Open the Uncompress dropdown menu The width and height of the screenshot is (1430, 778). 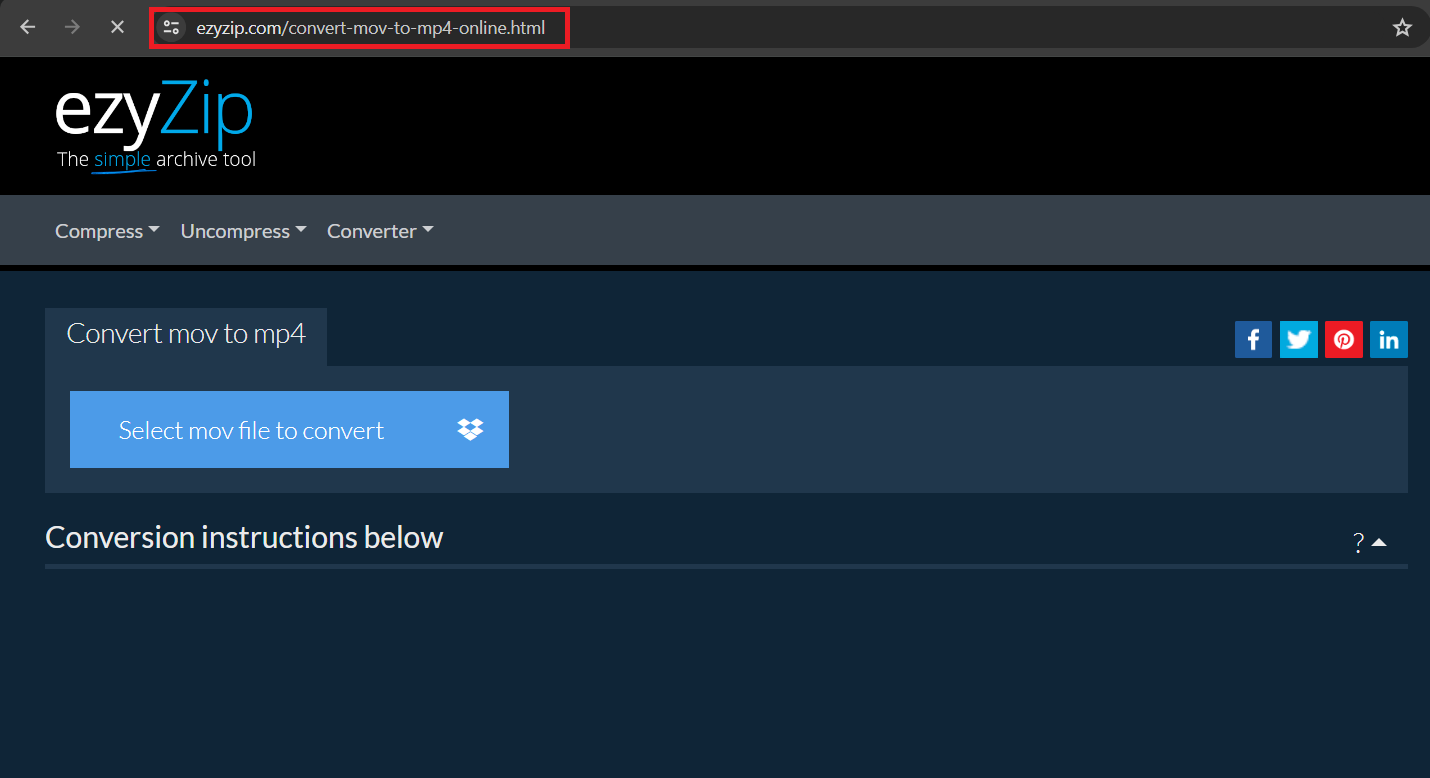(242, 231)
